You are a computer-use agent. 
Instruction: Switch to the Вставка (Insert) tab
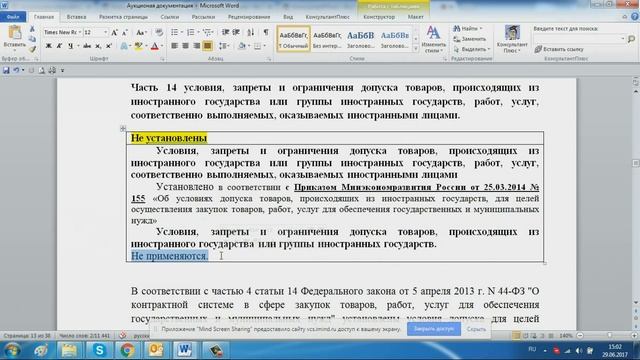click(76, 17)
